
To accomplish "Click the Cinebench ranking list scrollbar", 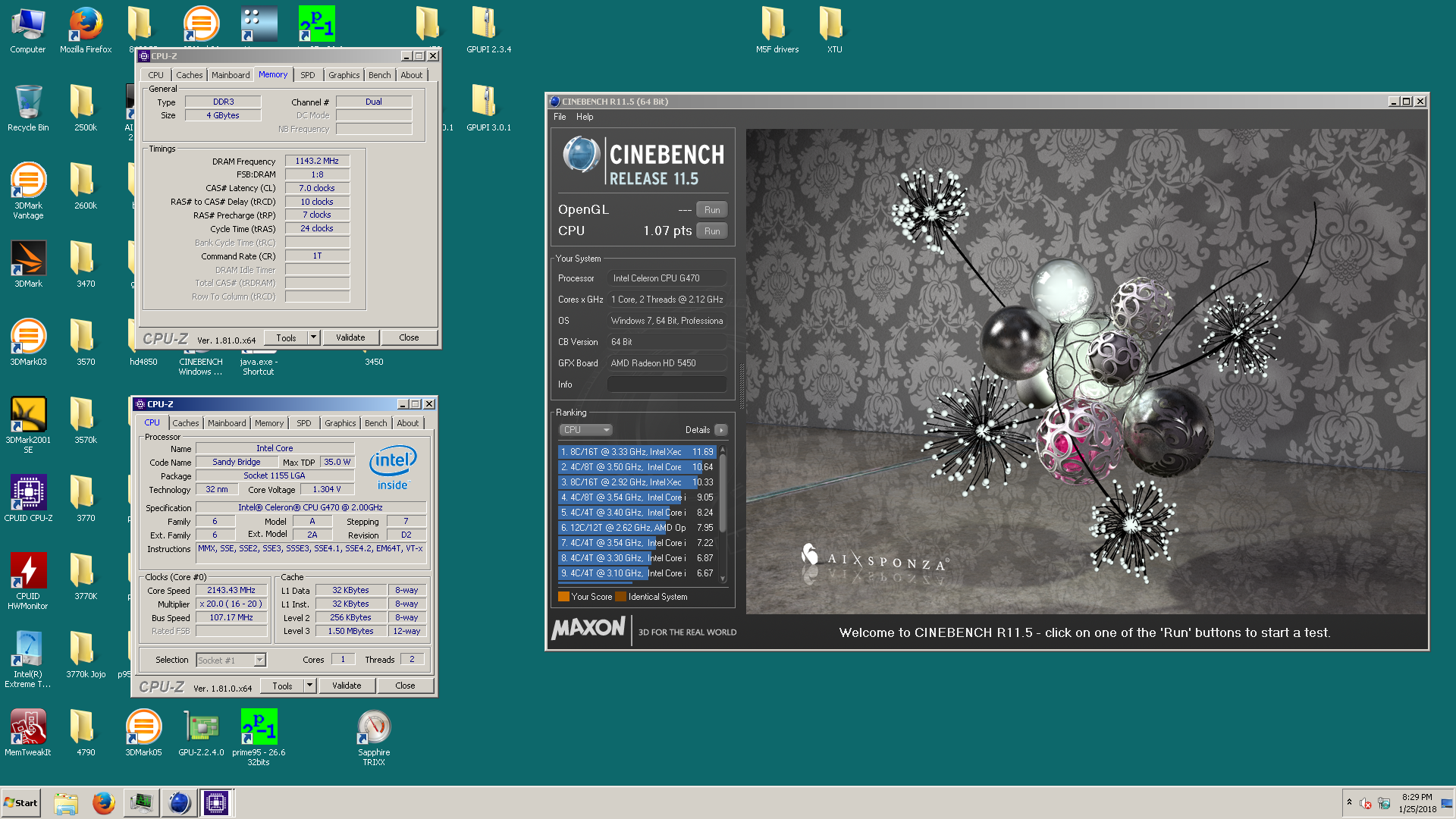I will pyautogui.click(x=723, y=514).
